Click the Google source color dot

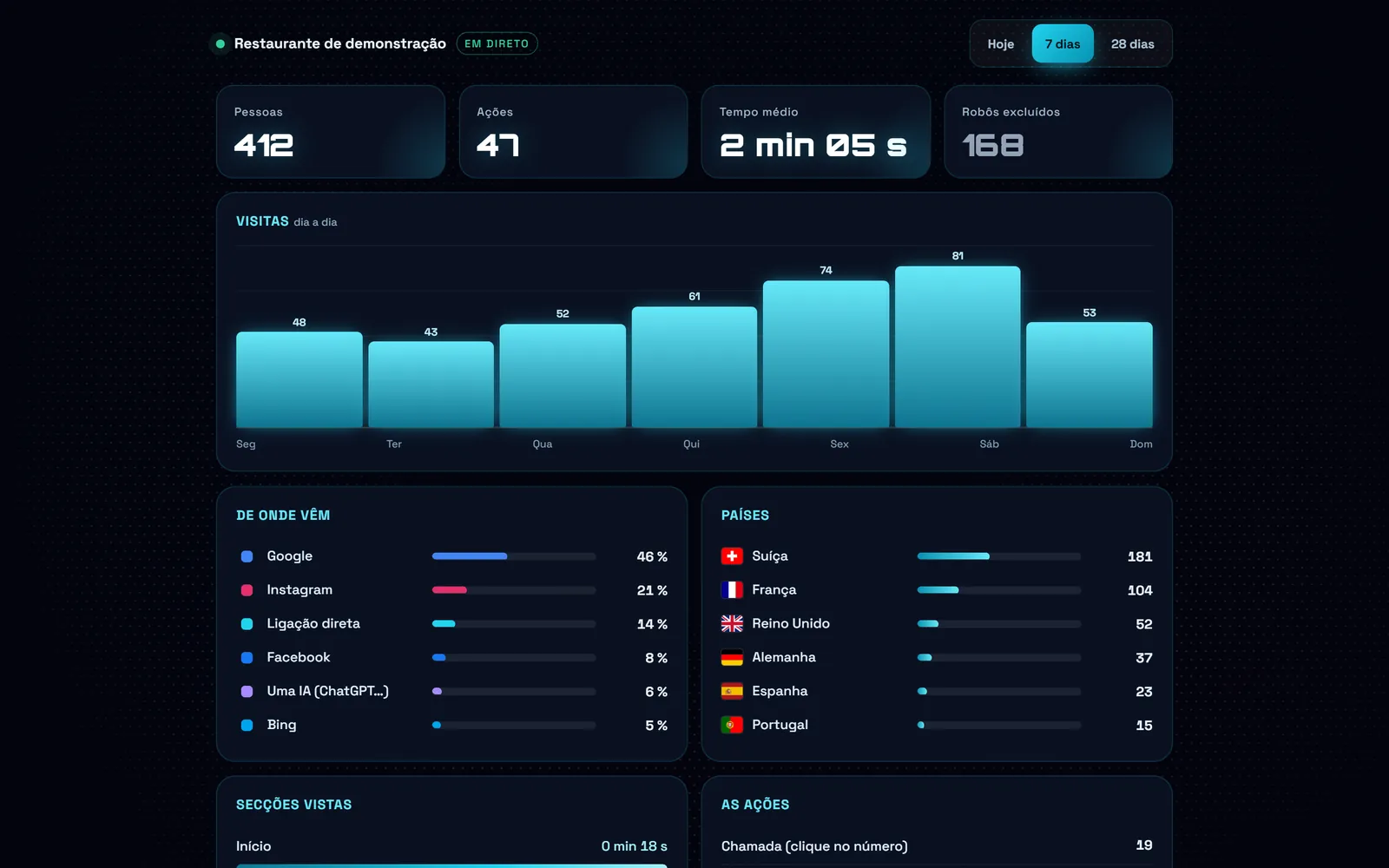[x=247, y=556]
